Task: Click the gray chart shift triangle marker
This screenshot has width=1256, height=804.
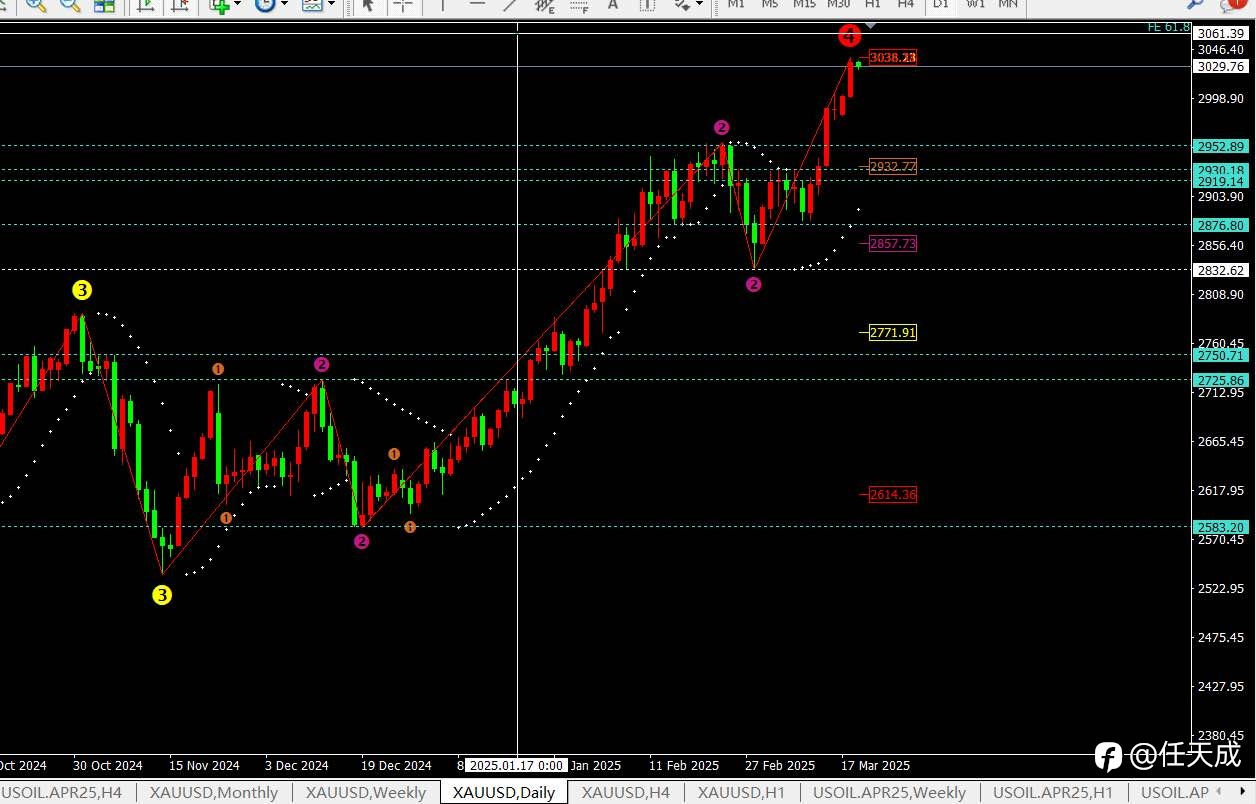Action: (870, 25)
